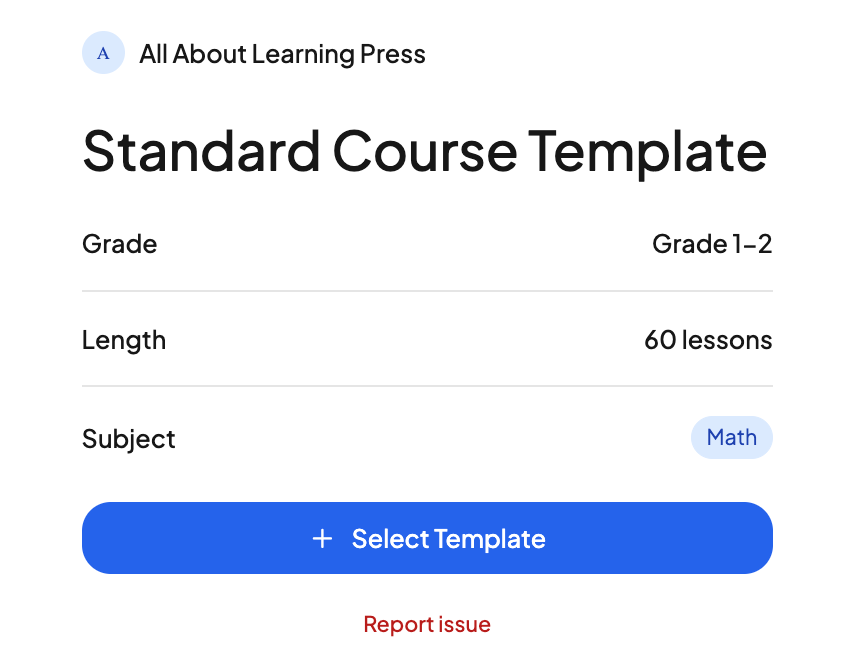The height and width of the screenshot is (663, 852).
Task: Open the Report issue link
Action: tap(427, 625)
